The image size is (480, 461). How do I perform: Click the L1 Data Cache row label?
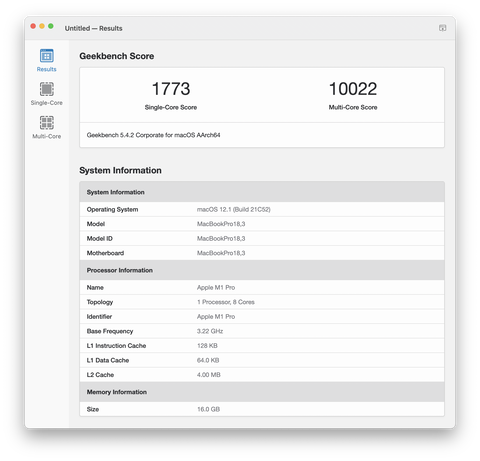tap(108, 360)
